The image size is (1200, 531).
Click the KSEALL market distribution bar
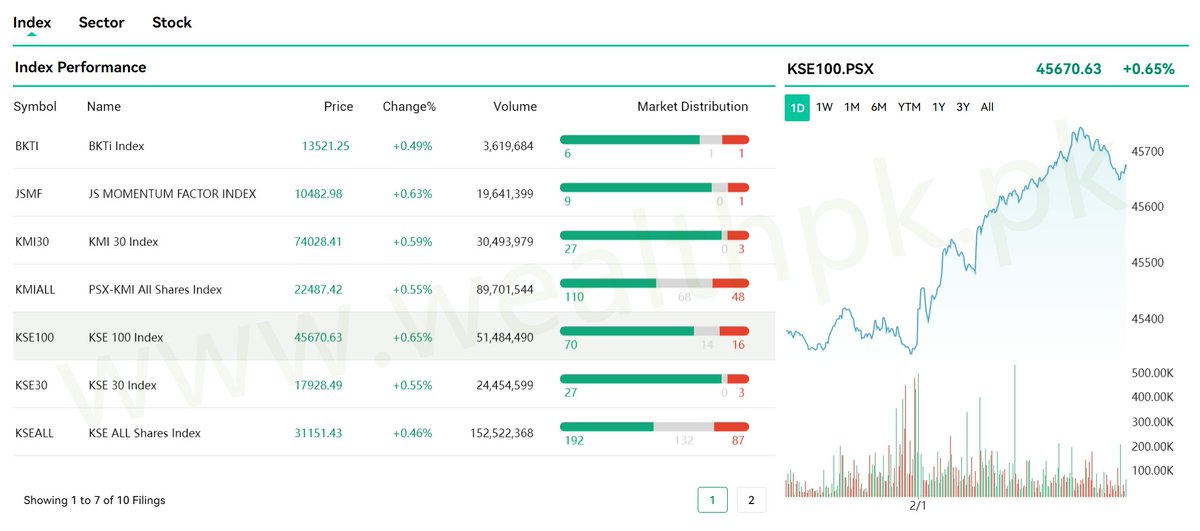point(654,427)
